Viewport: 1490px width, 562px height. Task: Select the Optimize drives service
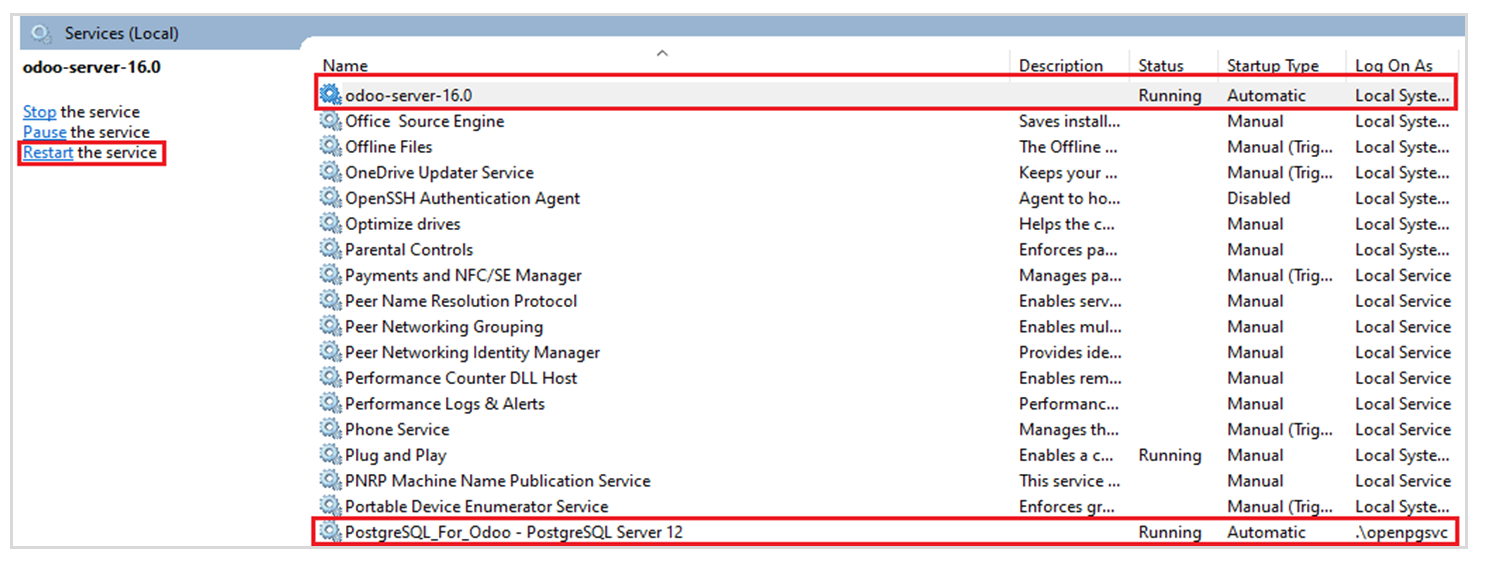tap(402, 224)
